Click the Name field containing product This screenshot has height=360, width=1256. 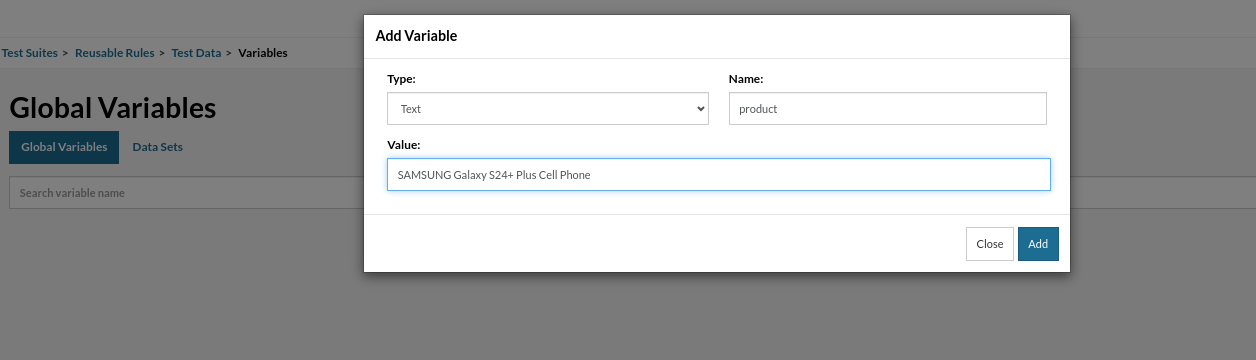click(x=887, y=109)
